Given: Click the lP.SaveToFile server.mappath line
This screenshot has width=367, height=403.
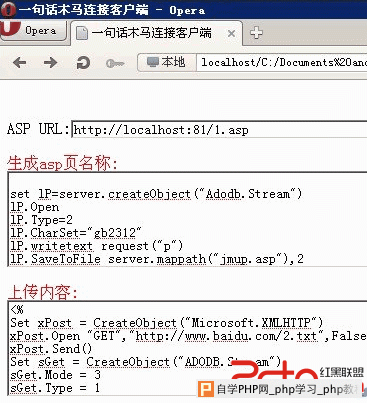Looking at the screenshot, I should (157, 259).
